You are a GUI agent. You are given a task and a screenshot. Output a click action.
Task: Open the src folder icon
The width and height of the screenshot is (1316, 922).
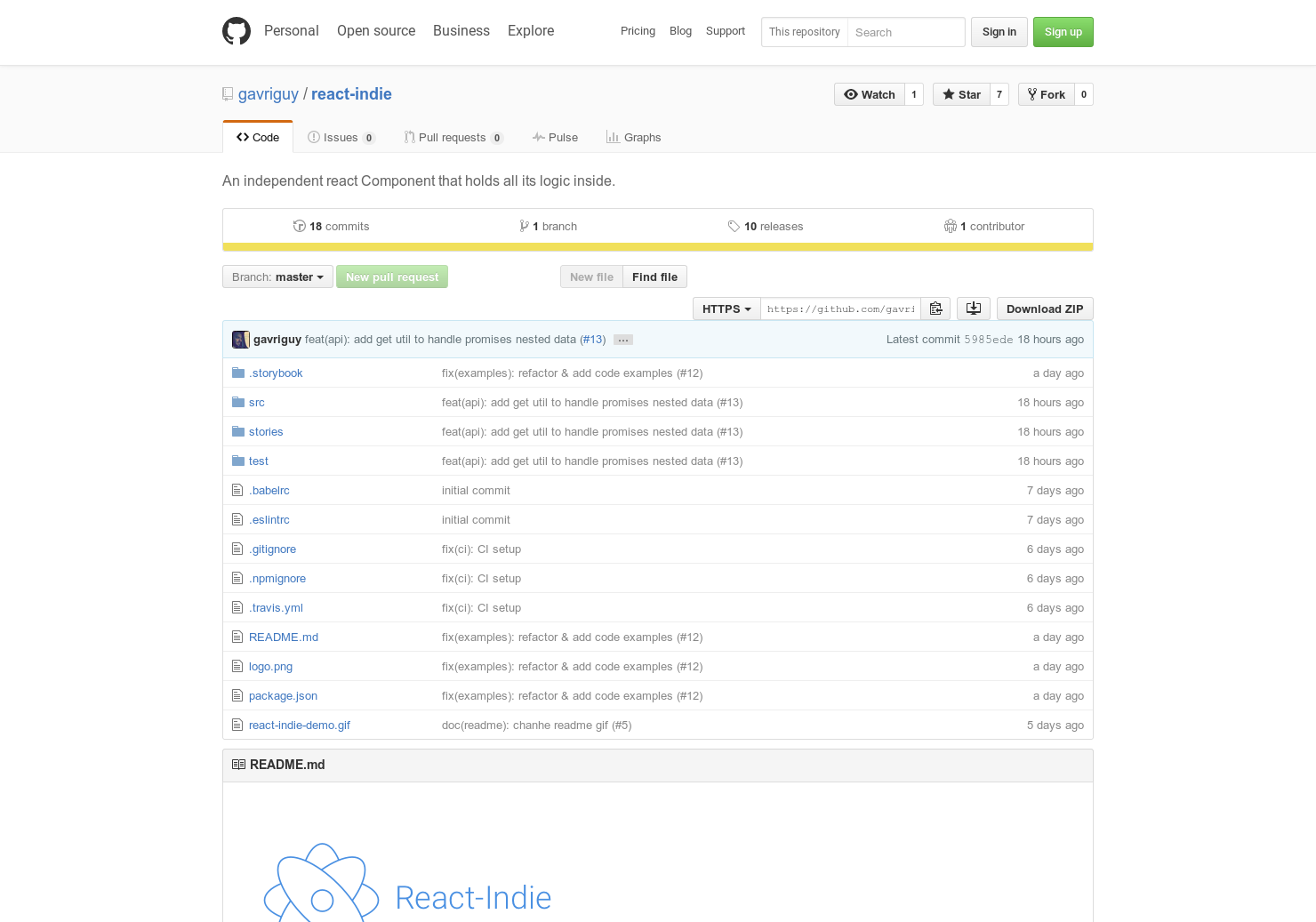(237, 402)
